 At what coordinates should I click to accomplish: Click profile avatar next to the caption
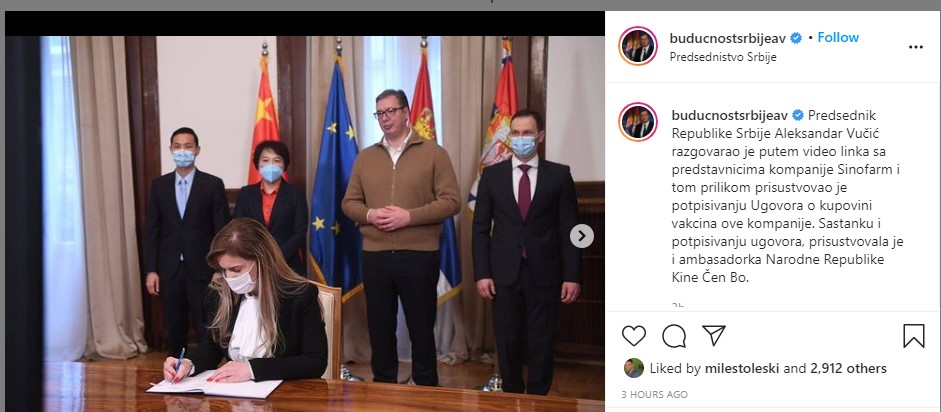click(x=638, y=122)
